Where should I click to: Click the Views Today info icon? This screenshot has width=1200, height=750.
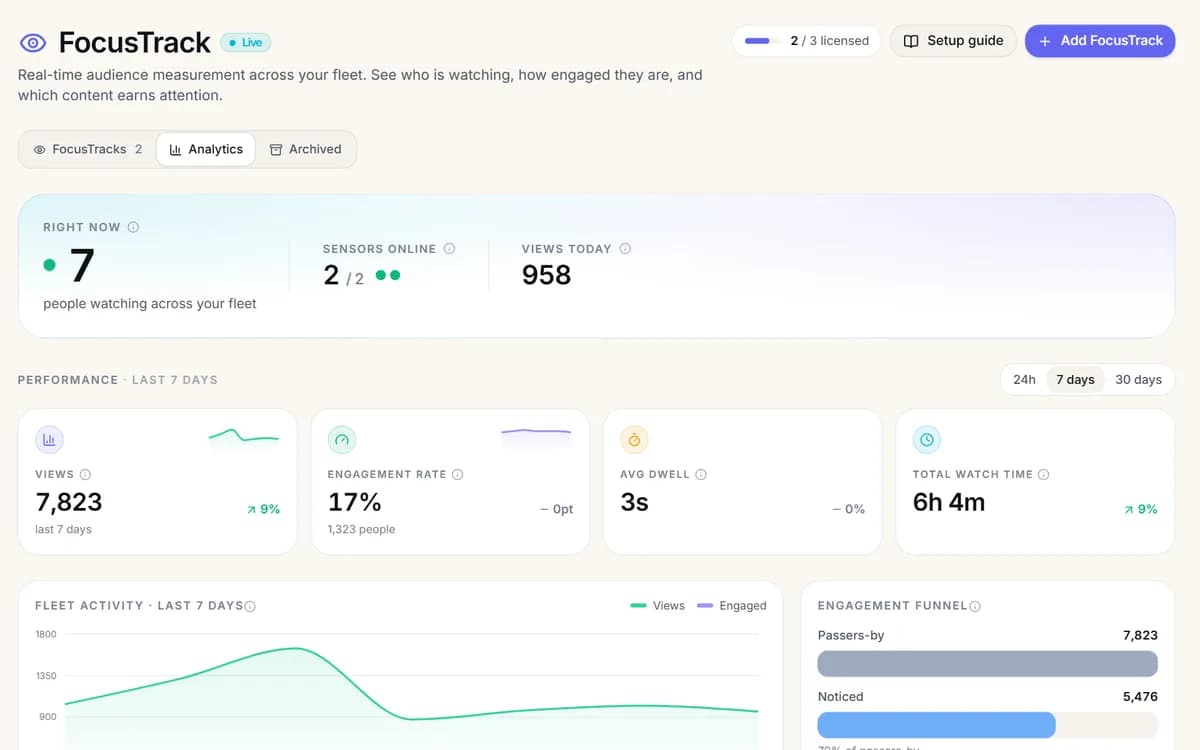click(625, 248)
